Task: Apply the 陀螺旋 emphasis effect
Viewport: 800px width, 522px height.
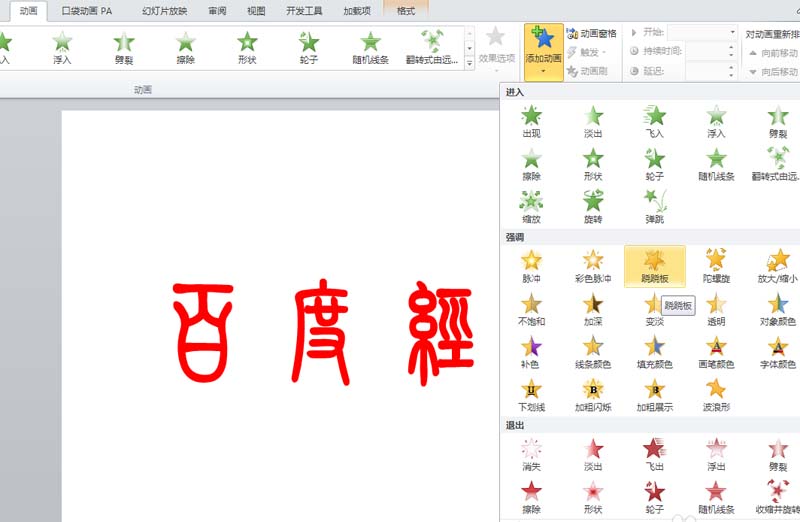Action: pos(716,267)
